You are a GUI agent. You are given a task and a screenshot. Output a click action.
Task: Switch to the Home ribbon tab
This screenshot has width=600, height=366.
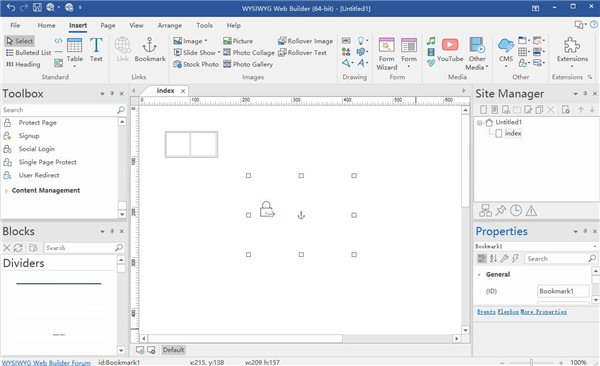click(46, 25)
